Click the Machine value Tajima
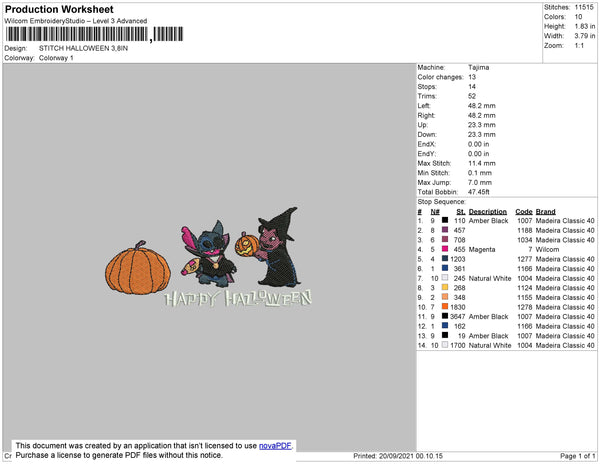 click(x=478, y=67)
